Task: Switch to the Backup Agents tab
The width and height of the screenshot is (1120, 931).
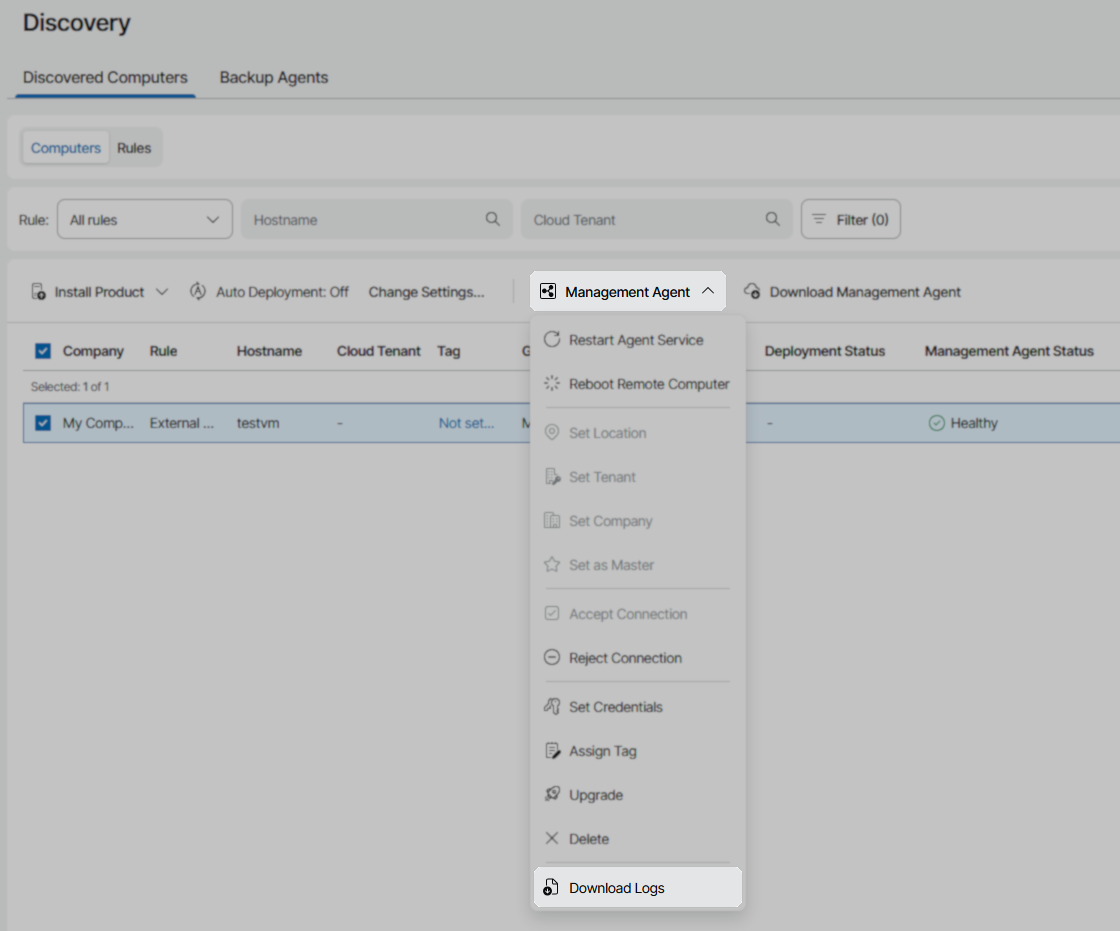Action: click(273, 77)
